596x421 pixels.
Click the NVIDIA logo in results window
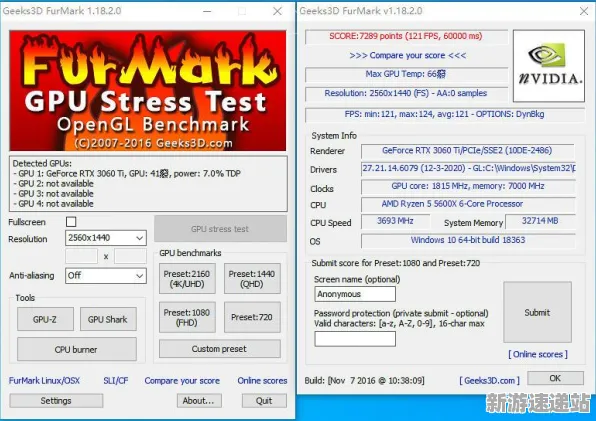549,66
